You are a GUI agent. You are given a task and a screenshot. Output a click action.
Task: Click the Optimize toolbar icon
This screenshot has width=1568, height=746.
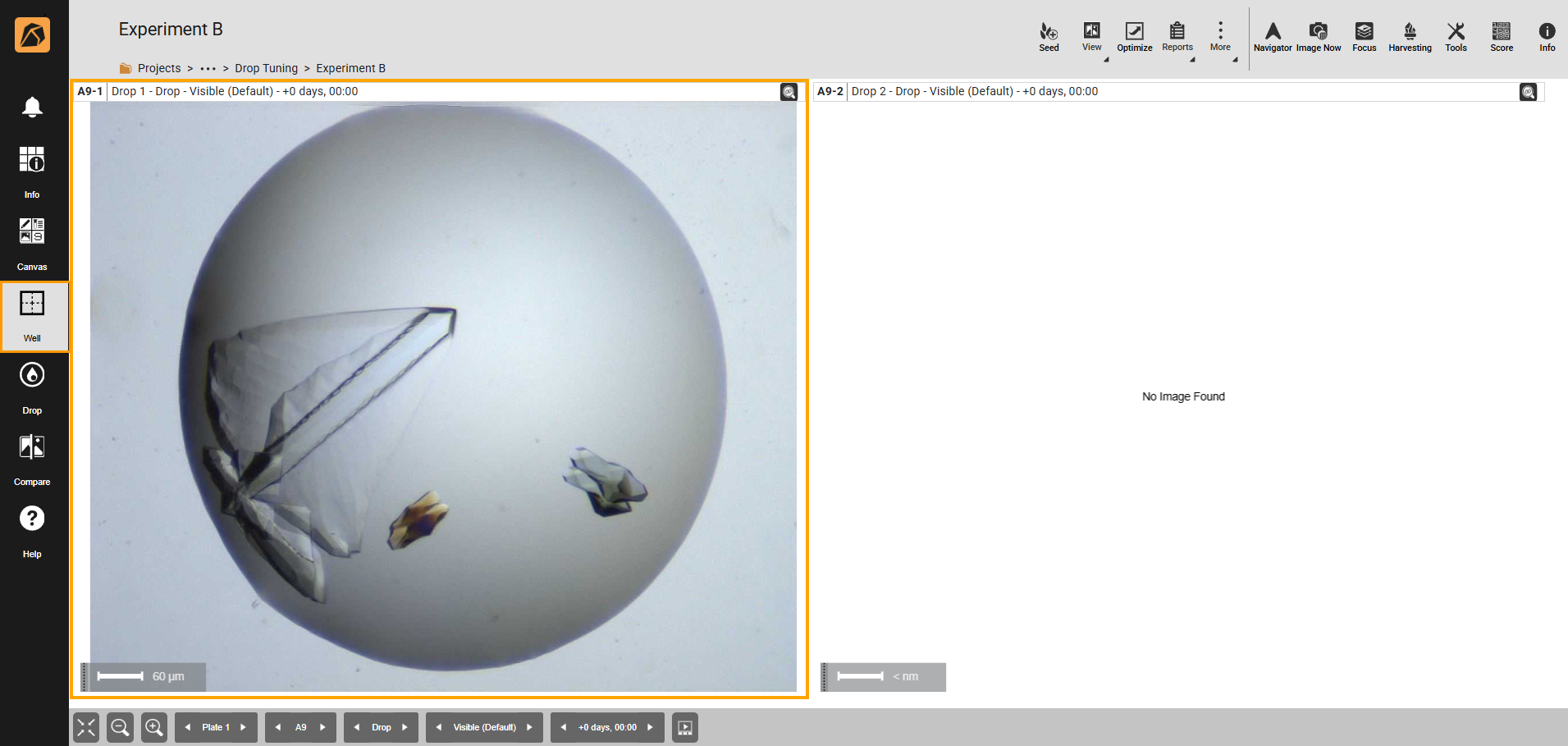pyautogui.click(x=1134, y=37)
